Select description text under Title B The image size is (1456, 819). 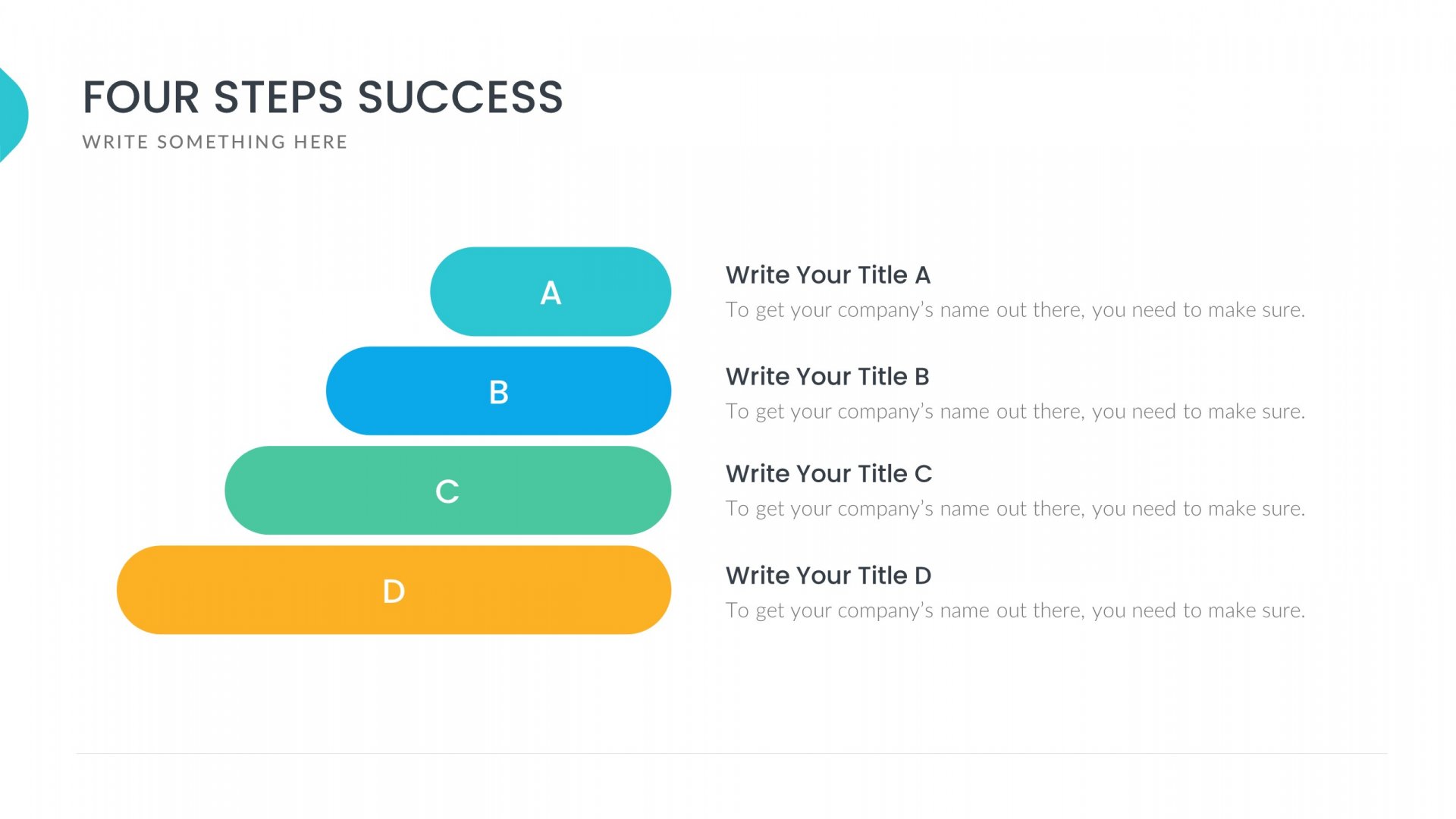(x=1015, y=411)
